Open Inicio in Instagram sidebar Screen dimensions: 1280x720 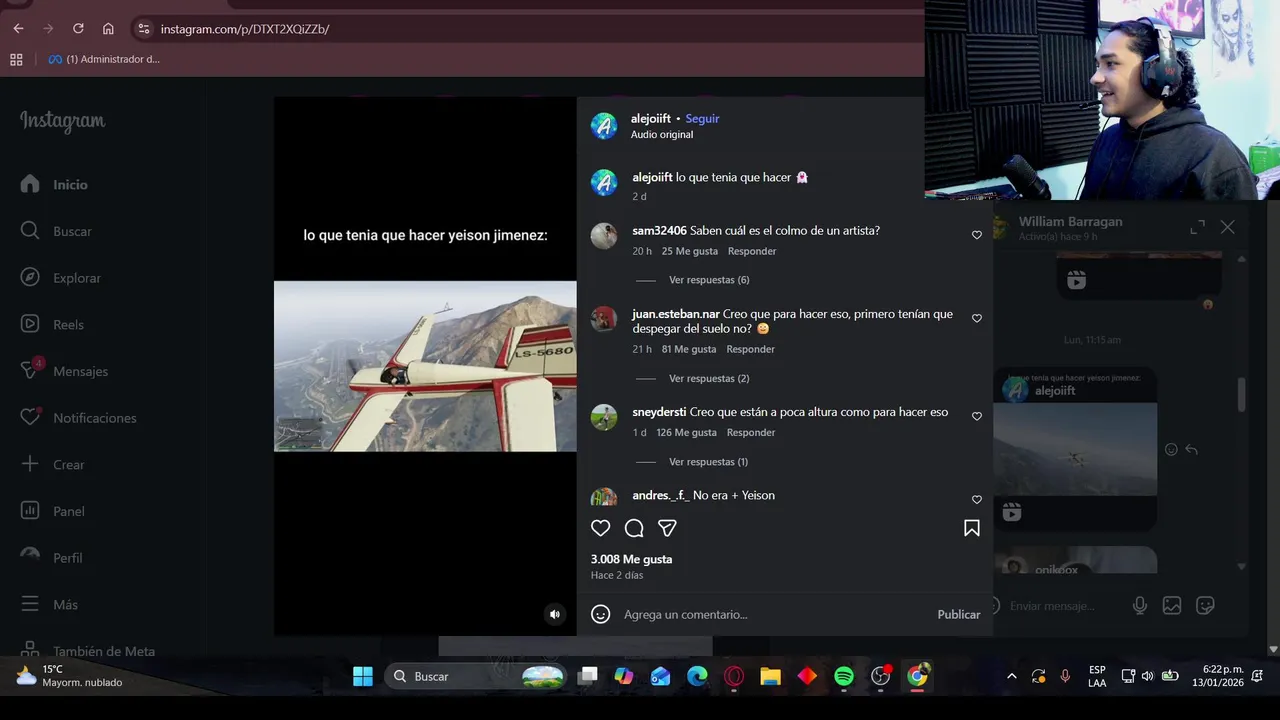(55, 184)
